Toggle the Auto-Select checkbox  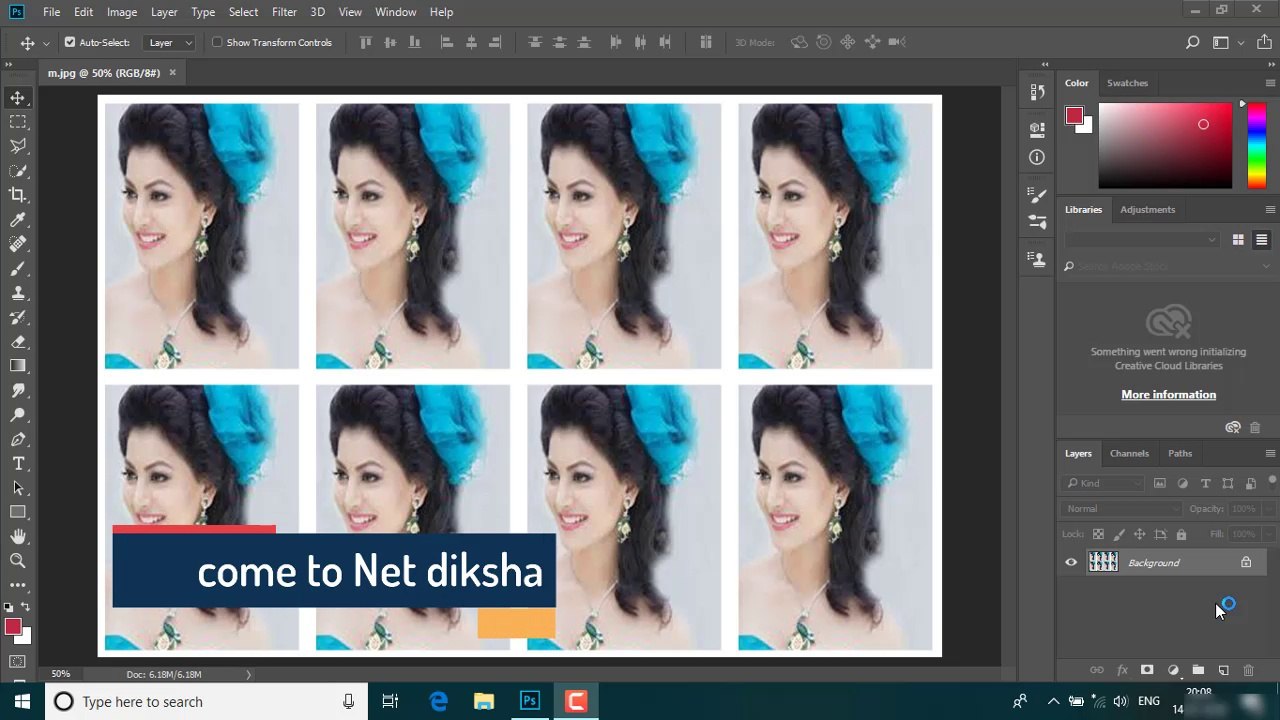pos(70,42)
